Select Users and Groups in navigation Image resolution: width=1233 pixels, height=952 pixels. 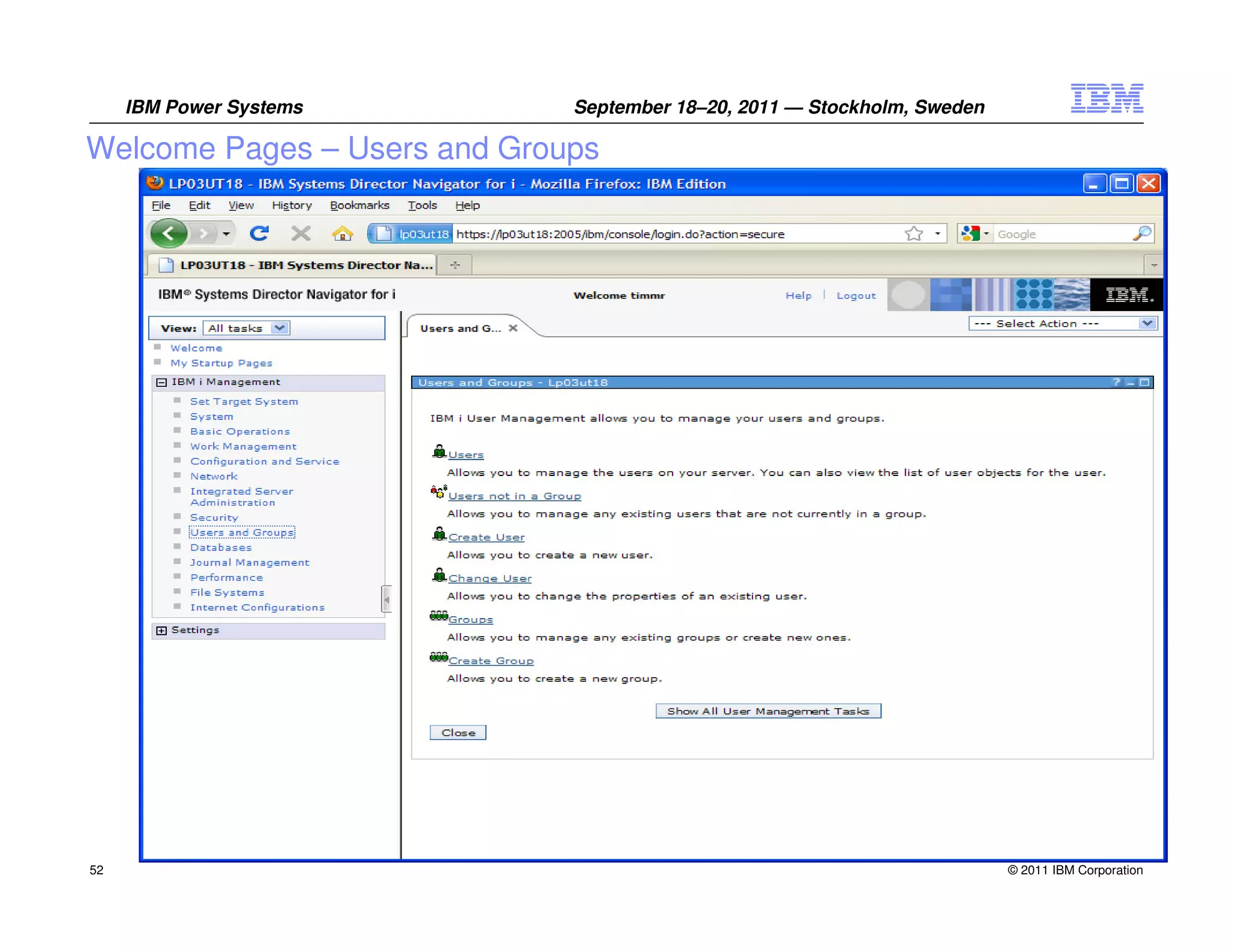[242, 533]
